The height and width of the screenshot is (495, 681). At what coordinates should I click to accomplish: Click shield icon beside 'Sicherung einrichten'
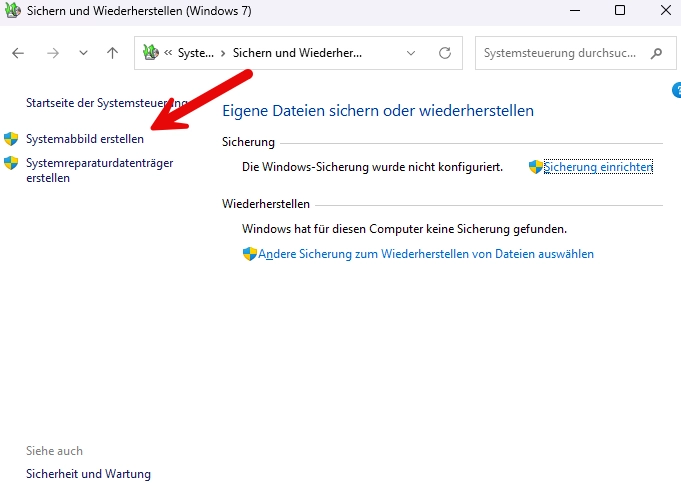click(x=536, y=167)
